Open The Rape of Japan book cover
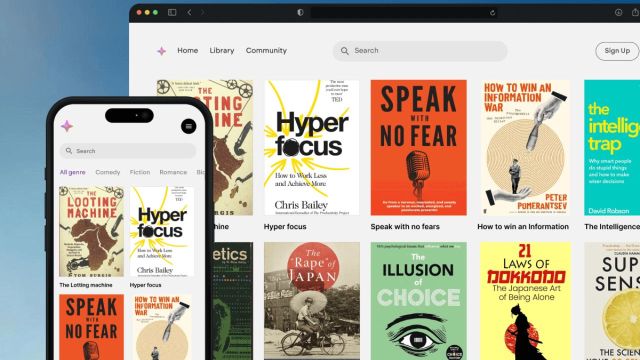The width and height of the screenshot is (640, 360). [x=312, y=301]
